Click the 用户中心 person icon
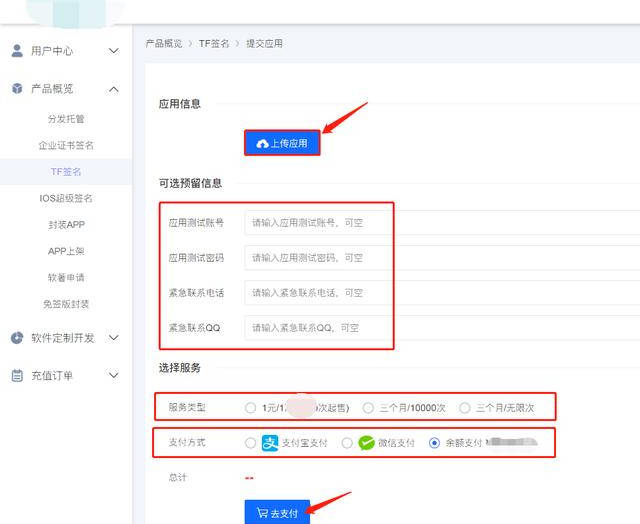 pyautogui.click(x=17, y=50)
